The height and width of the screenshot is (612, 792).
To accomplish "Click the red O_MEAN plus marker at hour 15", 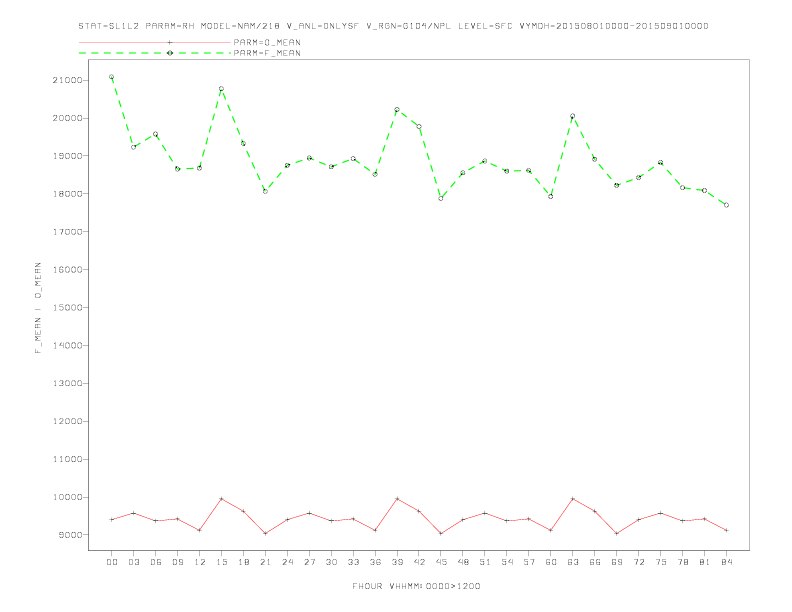I will click(221, 499).
